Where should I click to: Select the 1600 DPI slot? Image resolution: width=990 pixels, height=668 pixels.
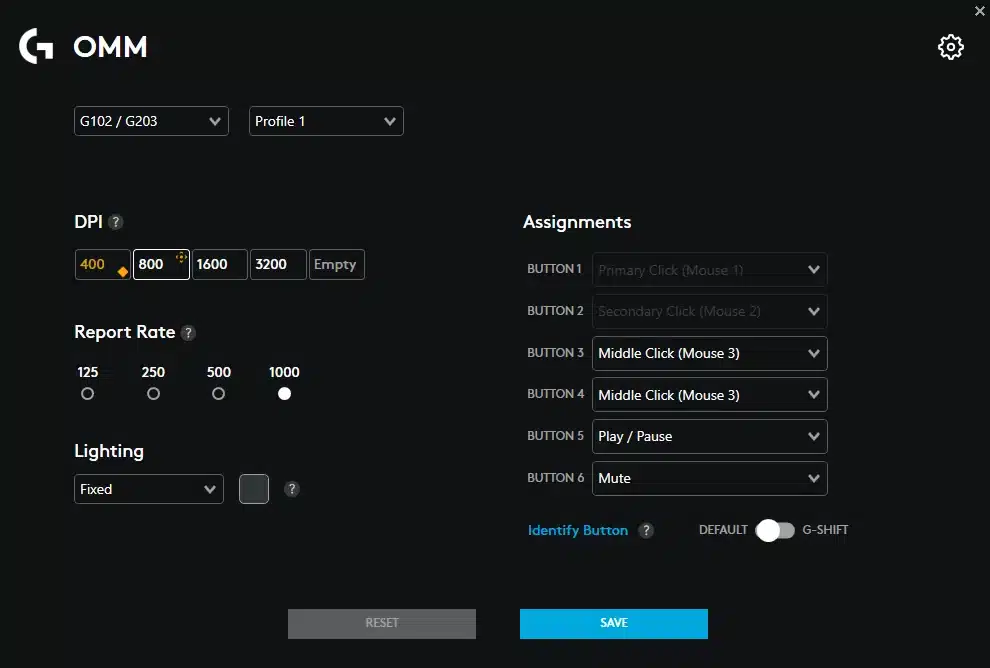tap(220, 265)
